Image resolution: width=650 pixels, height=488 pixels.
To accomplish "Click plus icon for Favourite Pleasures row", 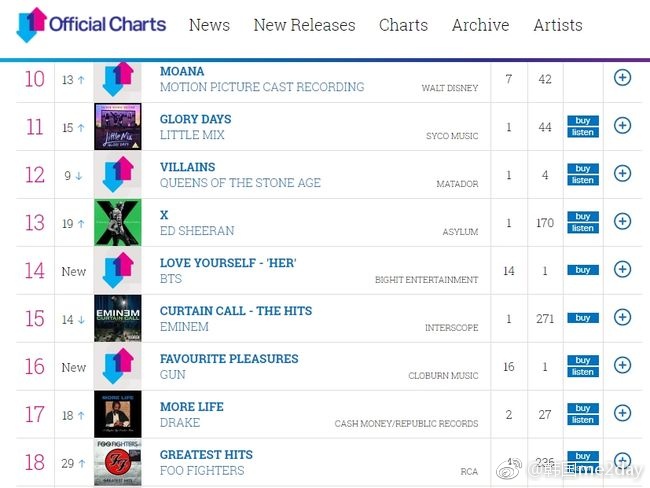I will (x=622, y=365).
